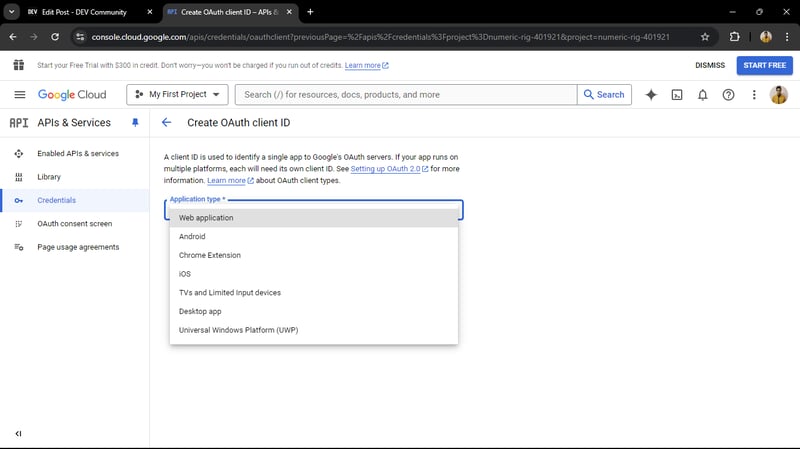Focus the resources search field
Image resolution: width=800 pixels, height=449 pixels.
pyautogui.click(x=406, y=94)
